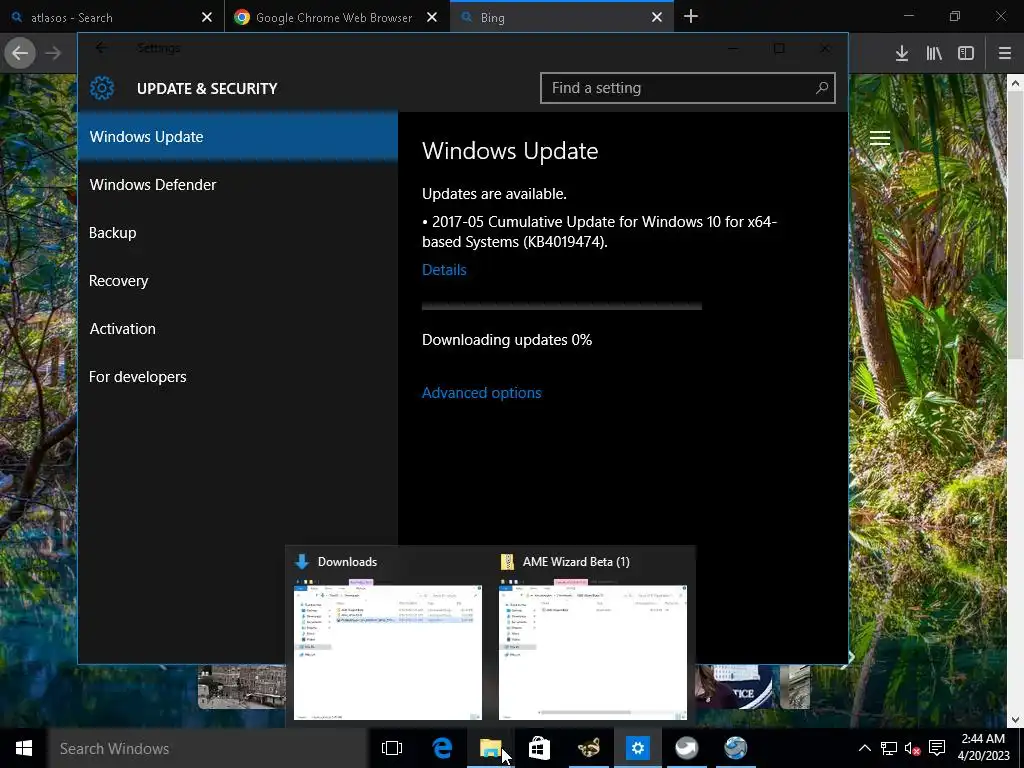Open the browser hamburger menu
The height and width of the screenshot is (768, 1024).
[x=1004, y=53]
